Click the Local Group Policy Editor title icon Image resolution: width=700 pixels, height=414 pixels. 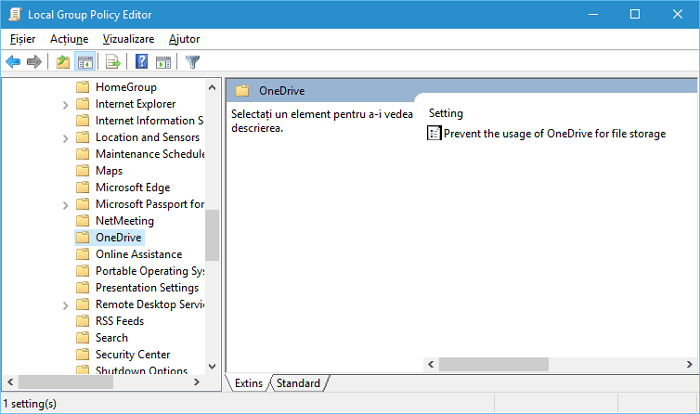coord(15,14)
